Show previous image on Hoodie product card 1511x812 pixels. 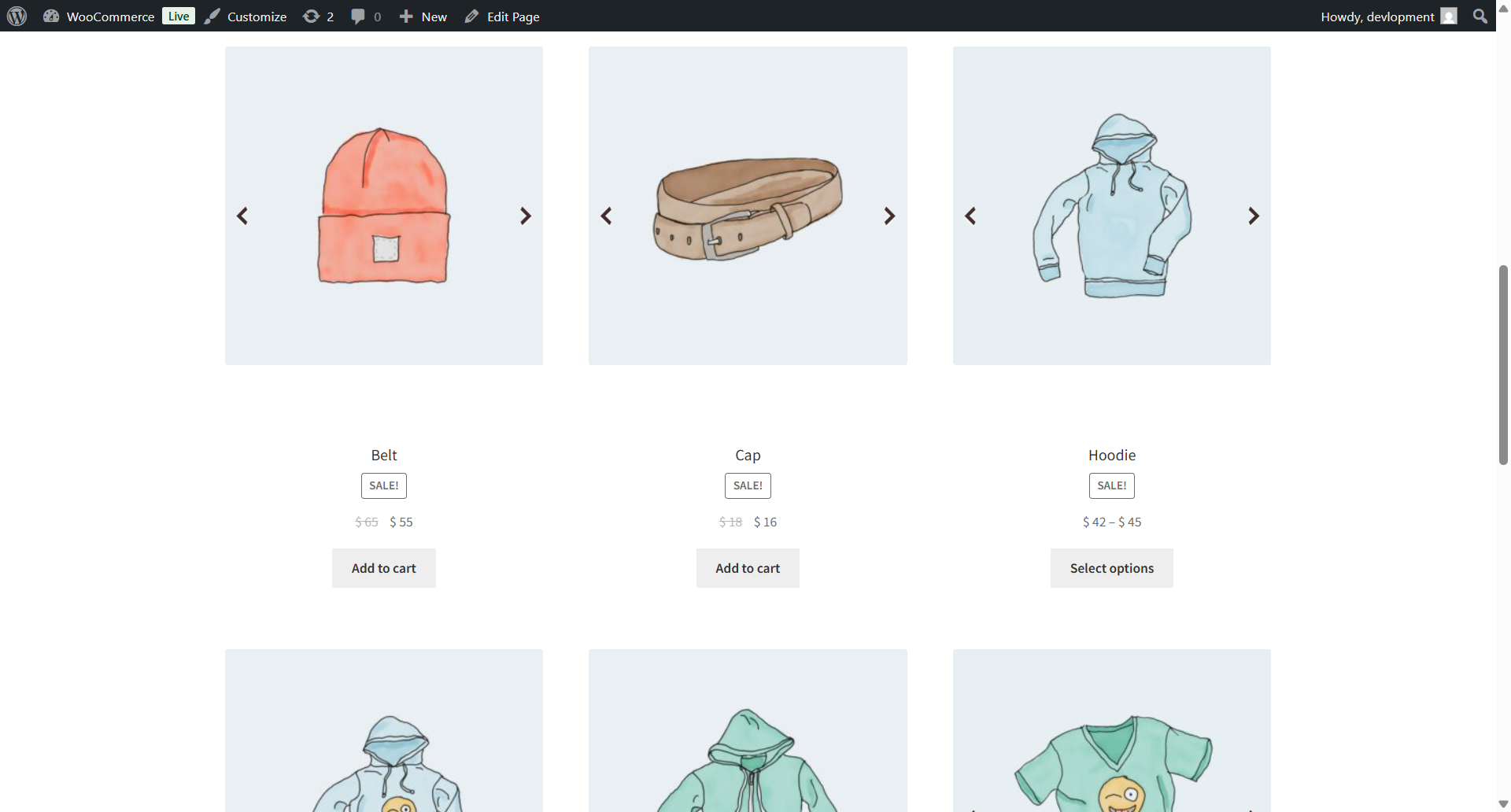pos(970,216)
